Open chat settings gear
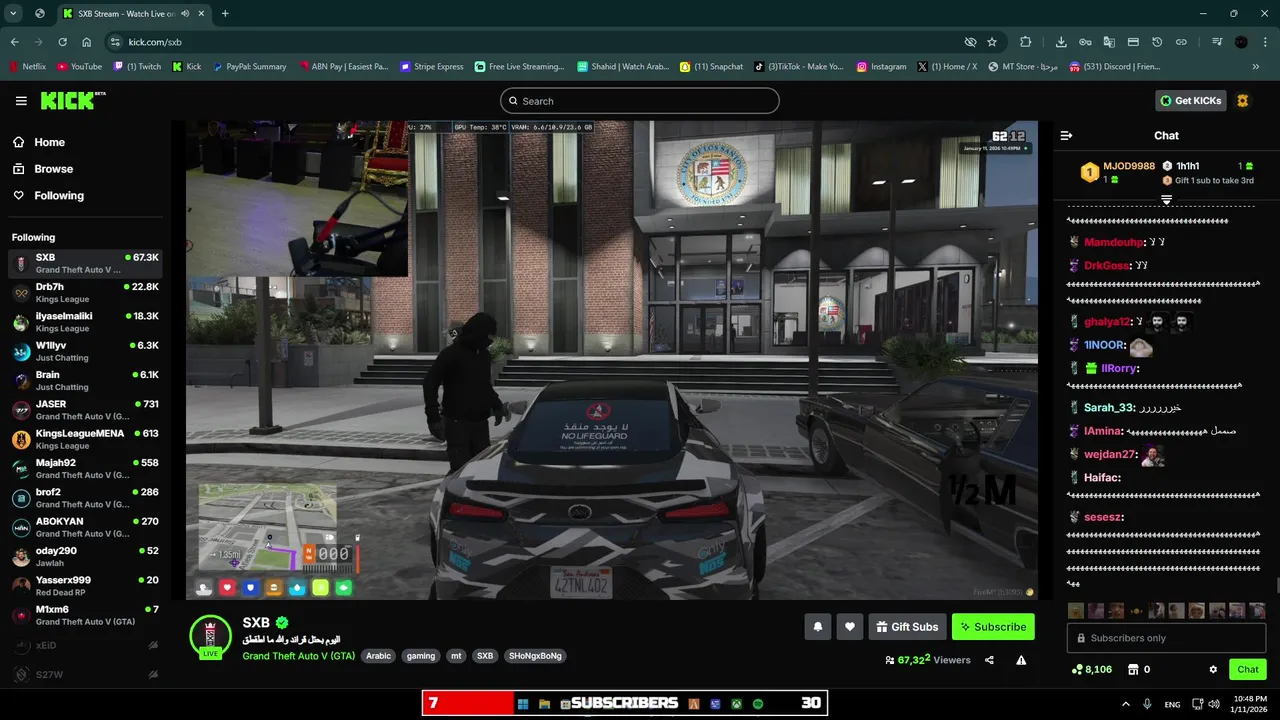 tap(1213, 669)
